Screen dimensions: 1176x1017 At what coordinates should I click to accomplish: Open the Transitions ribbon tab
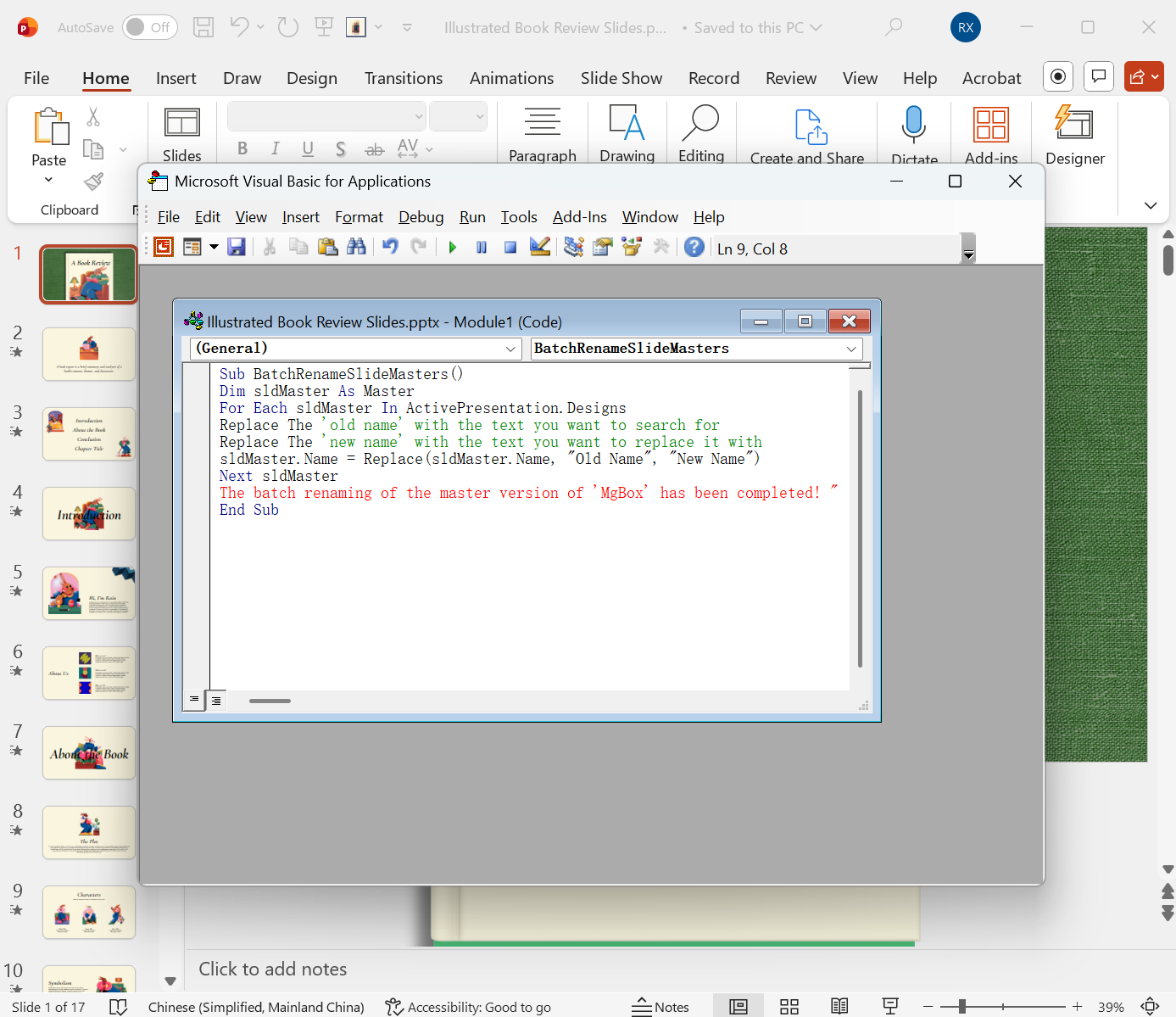[x=403, y=78]
